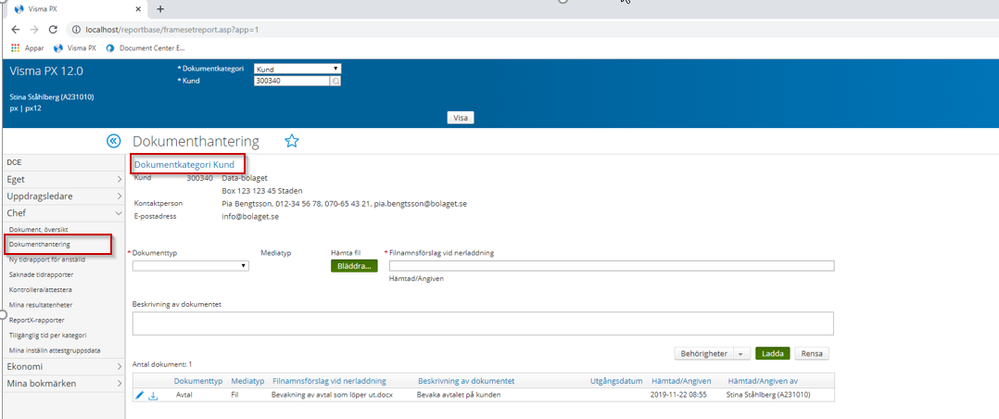Sort by Hämtad/Angiven column header

point(680,381)
